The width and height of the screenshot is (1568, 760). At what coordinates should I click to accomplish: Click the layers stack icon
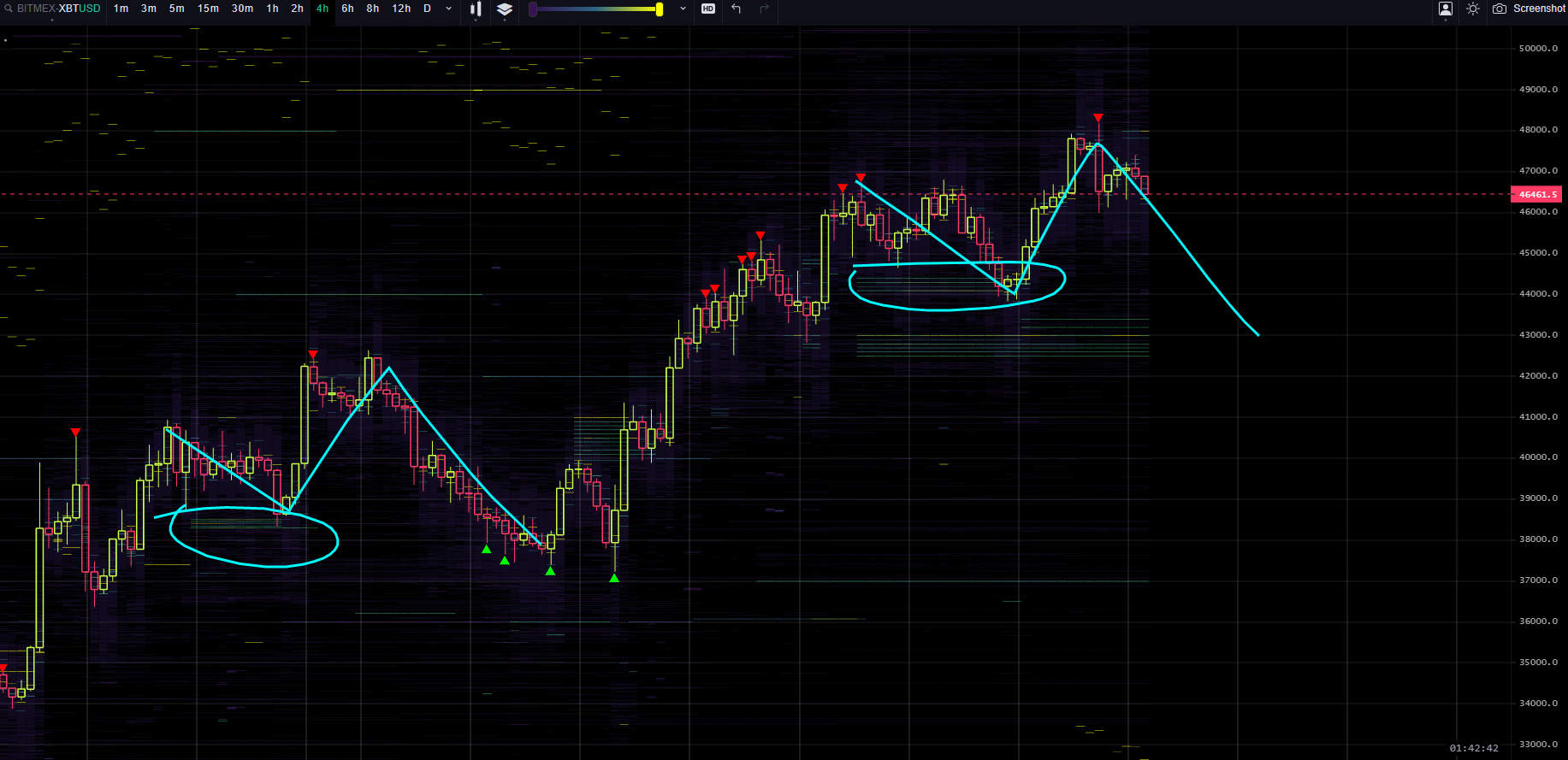[505, 9]
